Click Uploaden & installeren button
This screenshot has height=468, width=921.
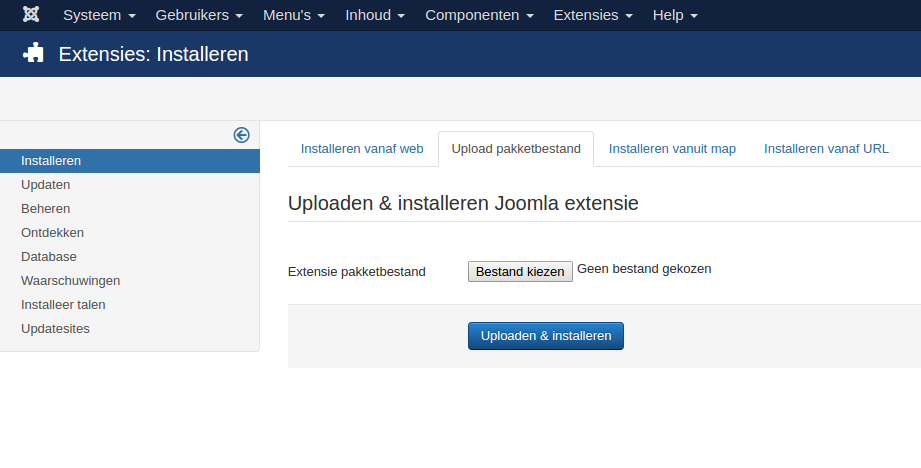pyautogui.click(x=546, y=336)
